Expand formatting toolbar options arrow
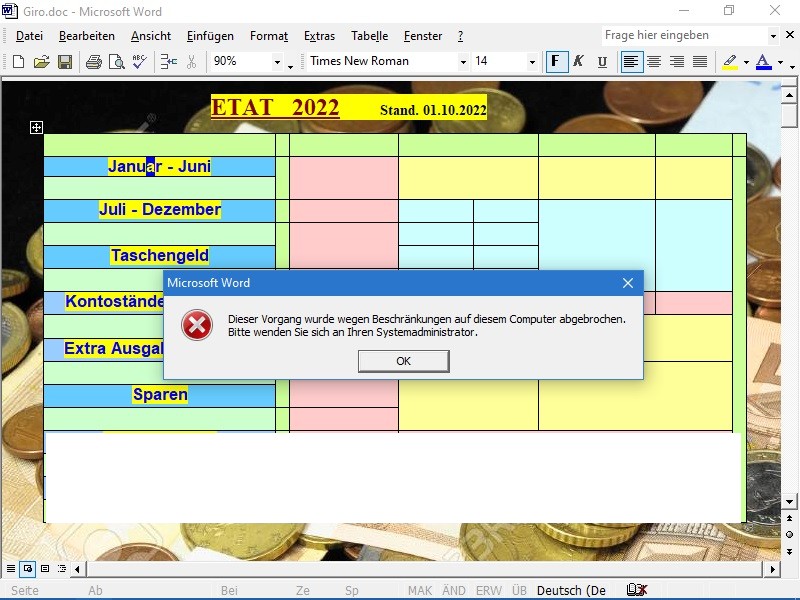Screen dimensions: 800x600 (x=792, y=66)
